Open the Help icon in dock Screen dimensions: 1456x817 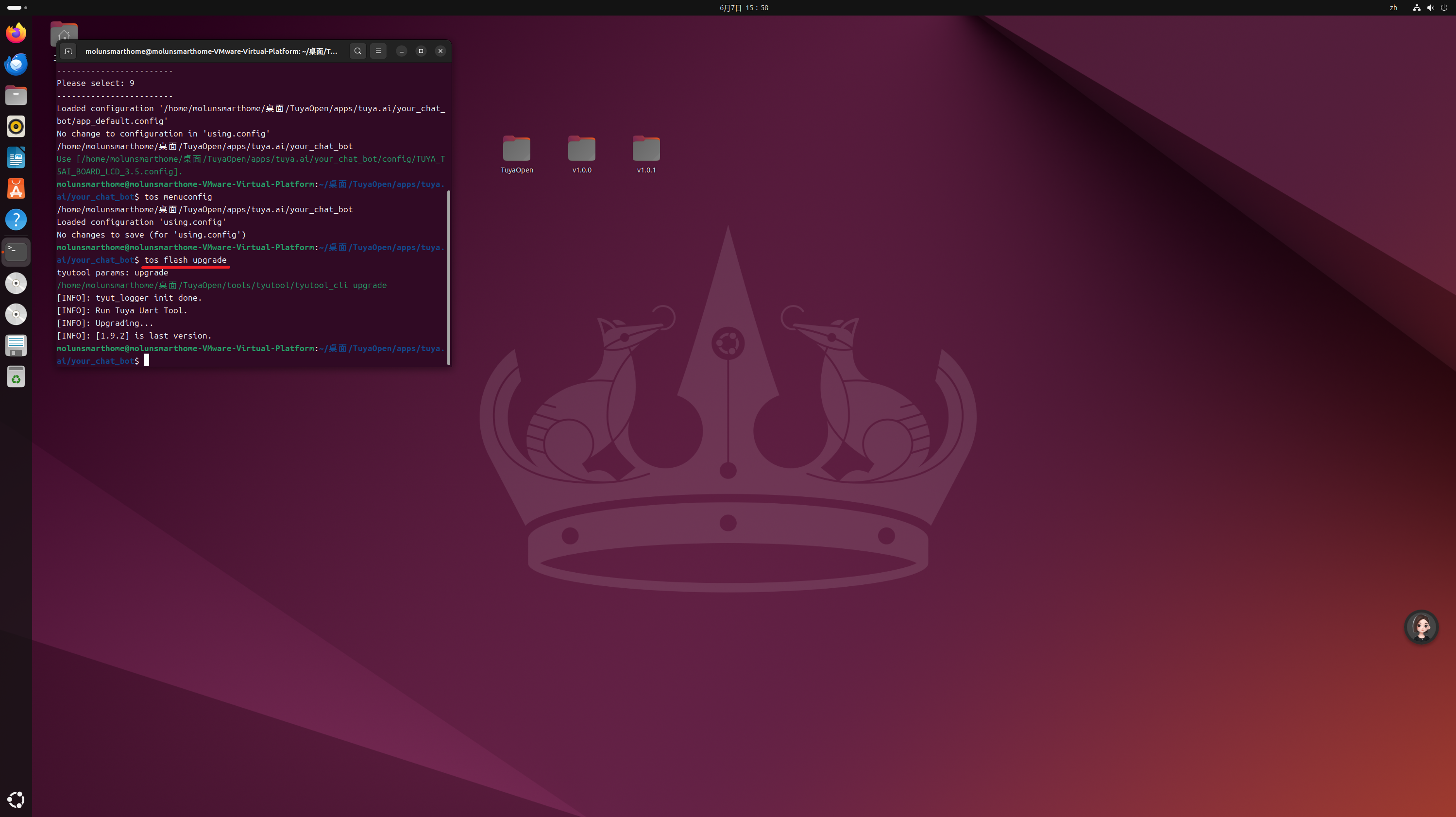(x=16, y=220)
